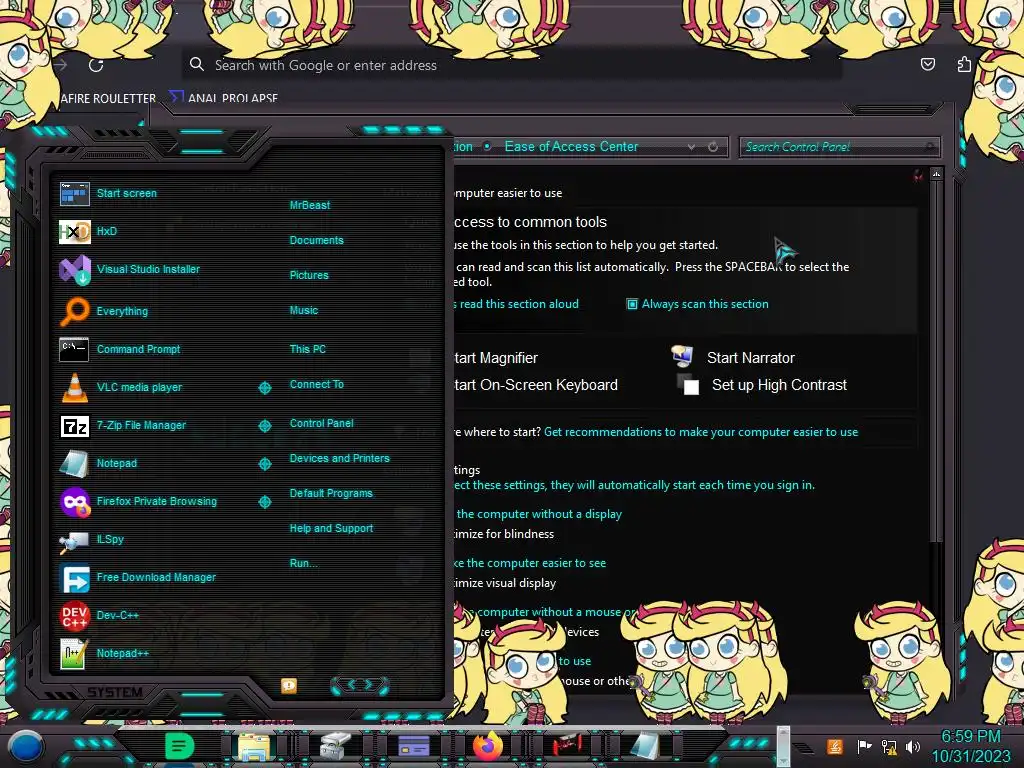1024x768 pixels.
Task: Launch Notepad icon in start menu
Action: [x=74, y=464]
